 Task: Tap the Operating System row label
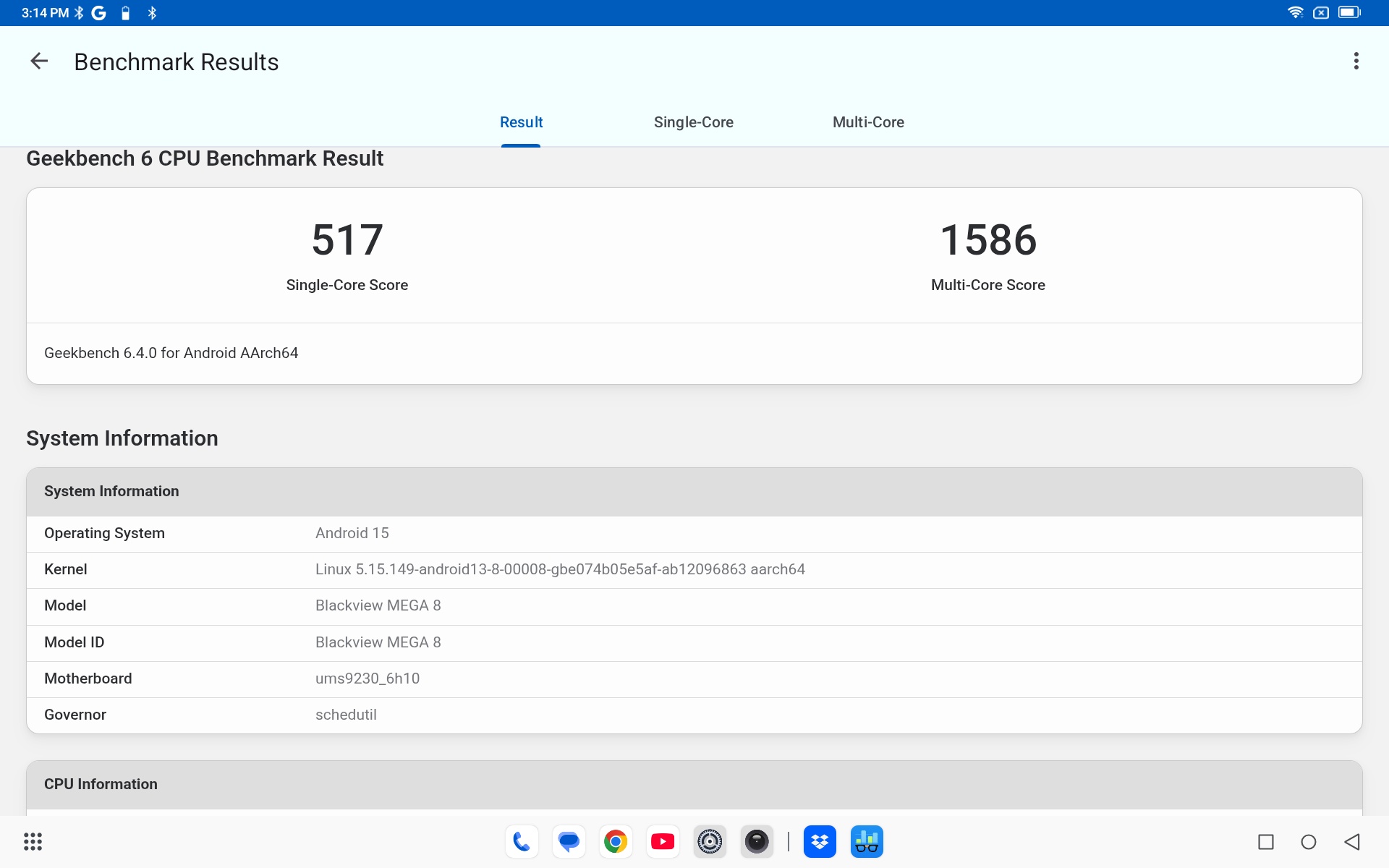pyautogui.click(x=105, y=533)
